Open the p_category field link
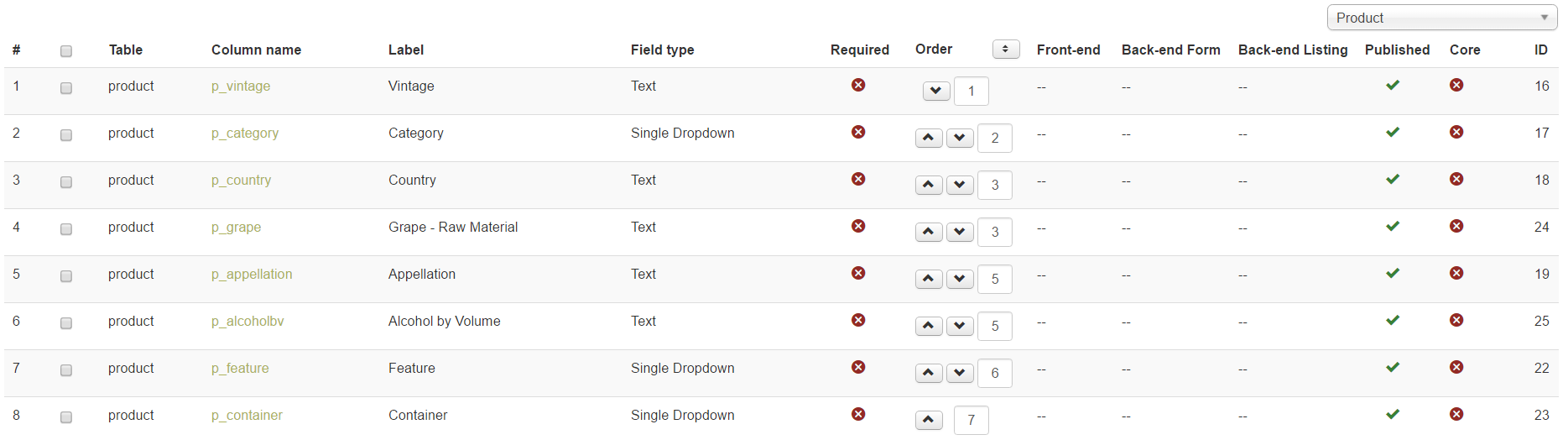The image size is (1568, 440). (245, 134)
